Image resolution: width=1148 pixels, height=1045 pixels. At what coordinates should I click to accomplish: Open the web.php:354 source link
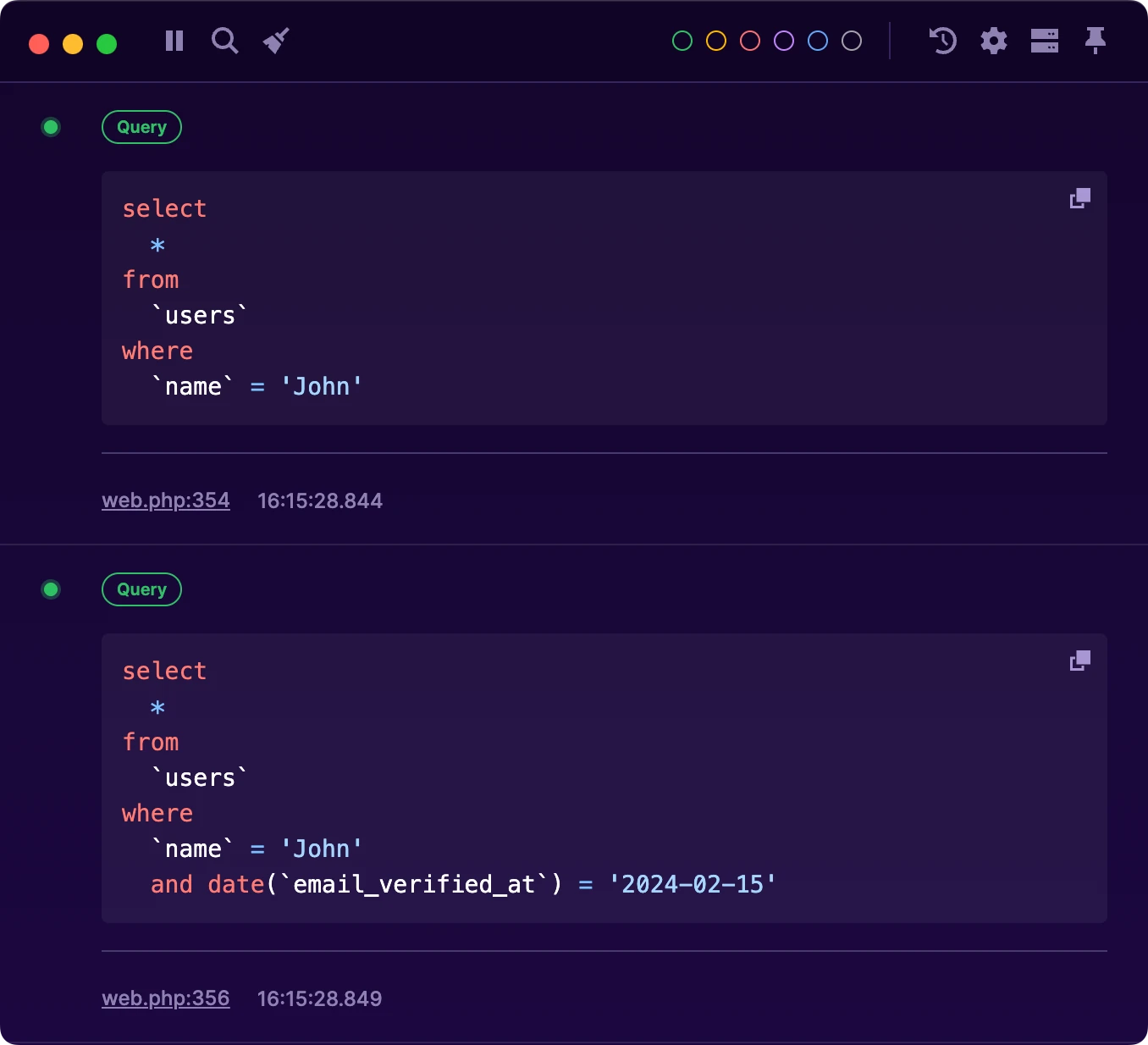point(166,500)
